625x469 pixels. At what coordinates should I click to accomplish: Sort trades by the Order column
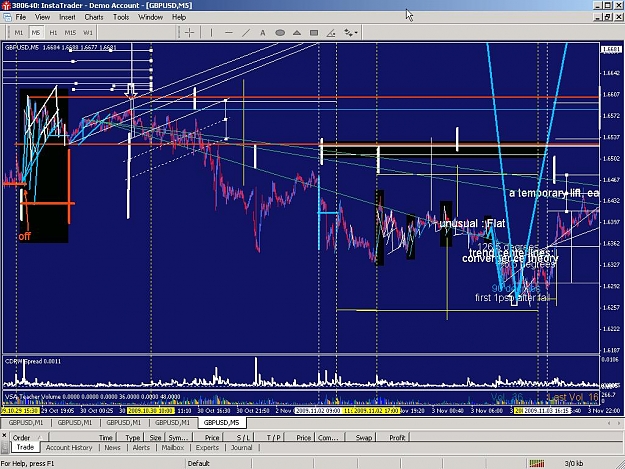(29, 438)
